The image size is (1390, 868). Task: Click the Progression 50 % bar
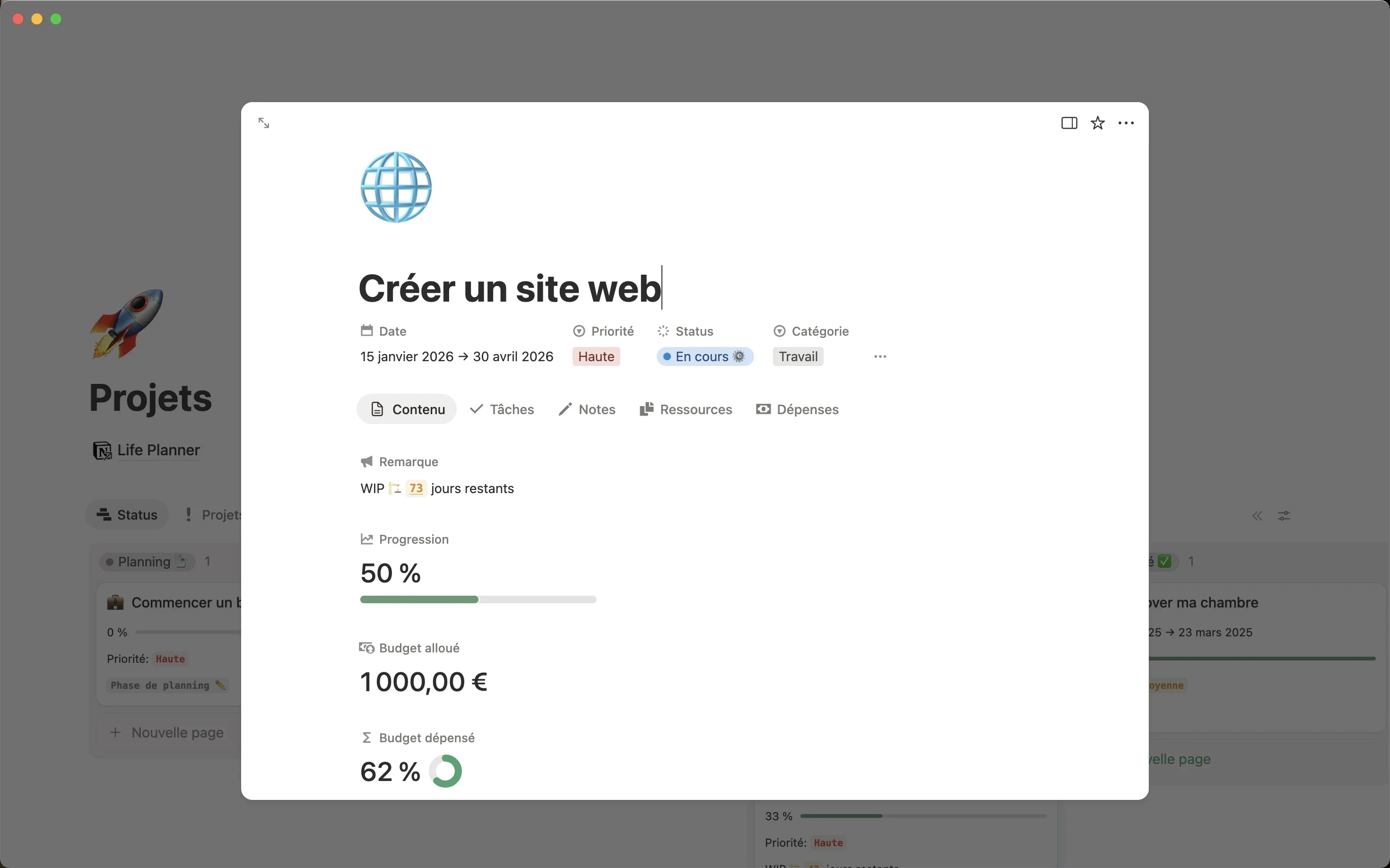478,599
